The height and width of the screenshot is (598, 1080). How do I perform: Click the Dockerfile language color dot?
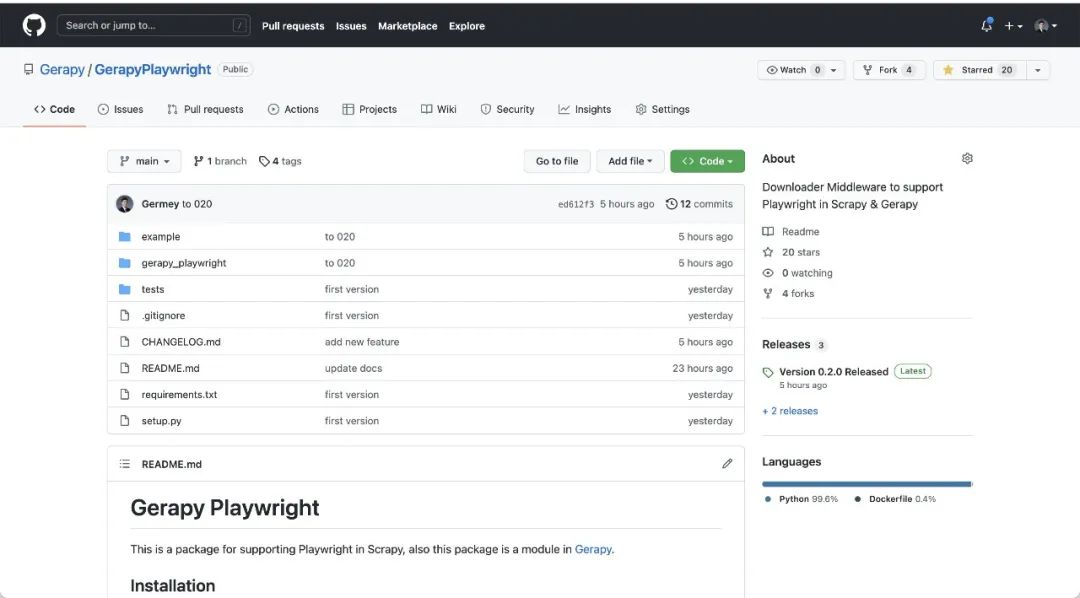pos(858,499)
